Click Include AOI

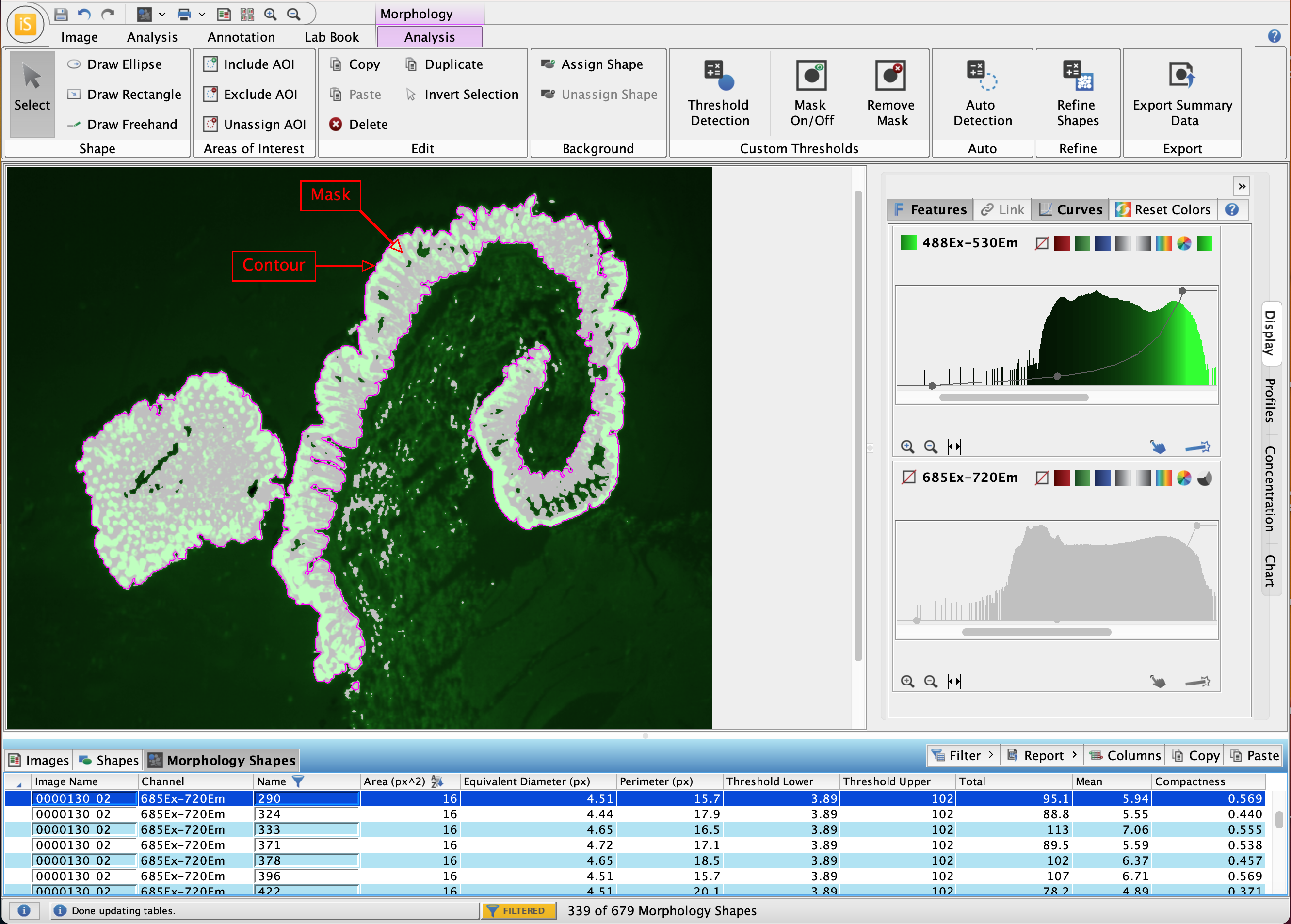(249, 64)
